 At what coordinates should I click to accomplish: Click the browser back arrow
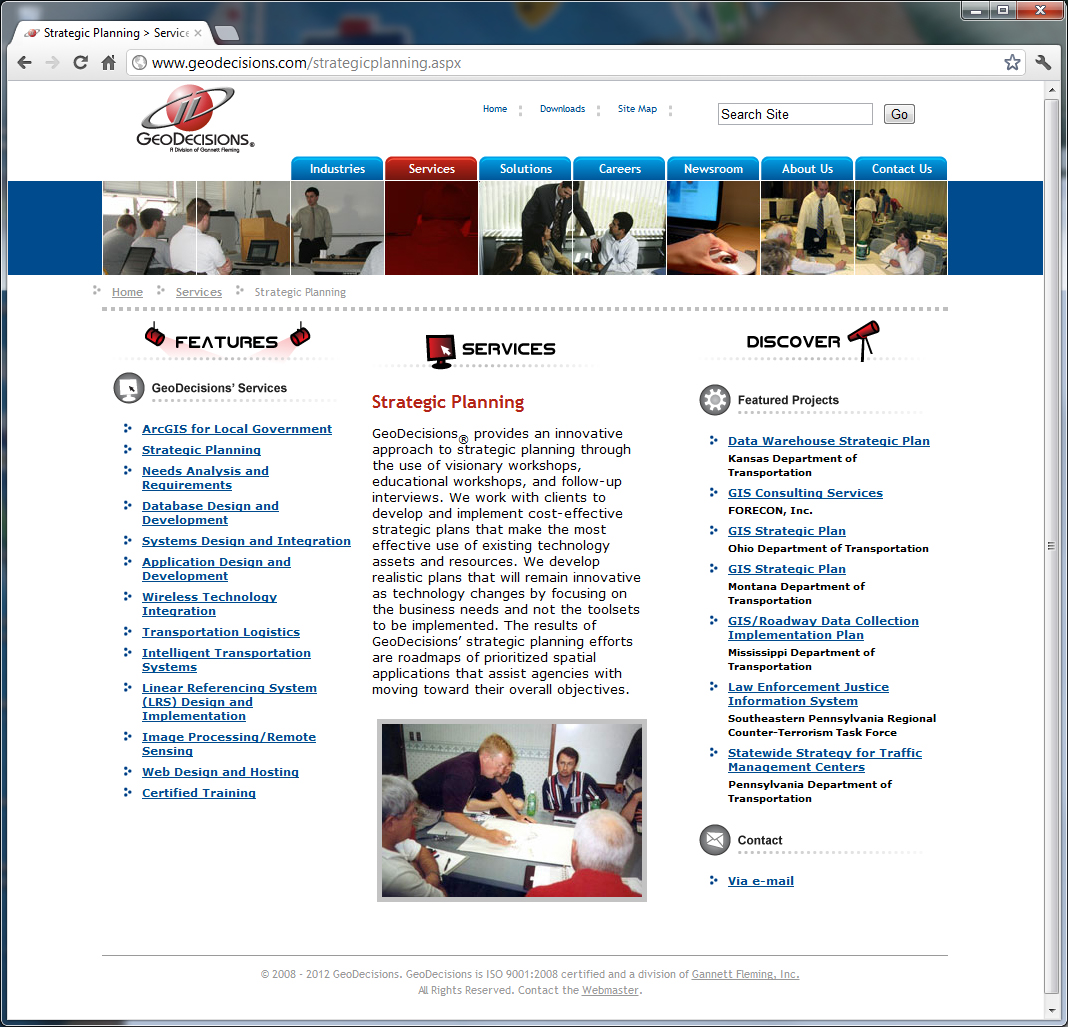click(25, 63)
